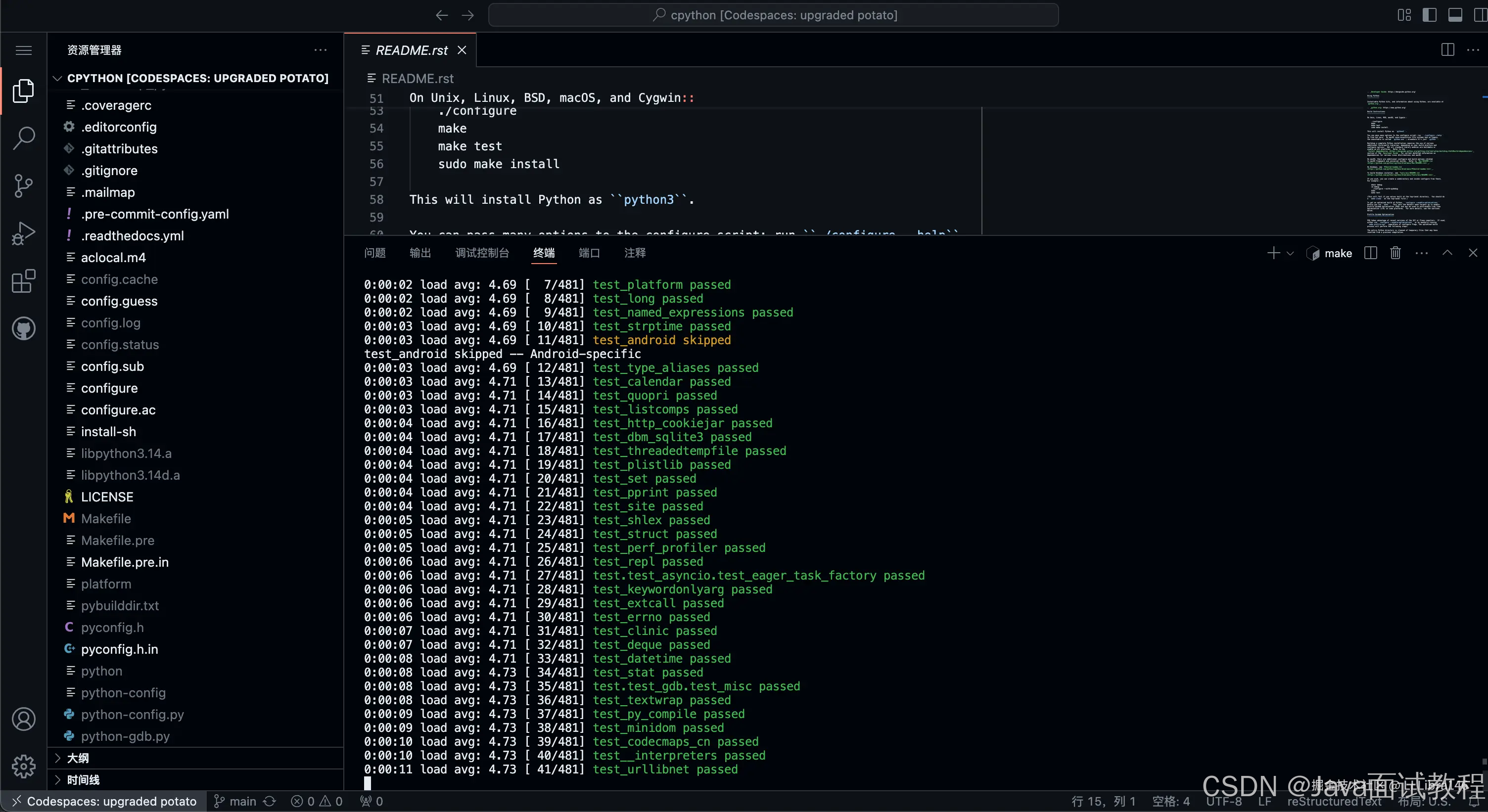This screenshot has height=812, width=1488.
Task: Open .editorconfig file
Action: pos(195,127)
